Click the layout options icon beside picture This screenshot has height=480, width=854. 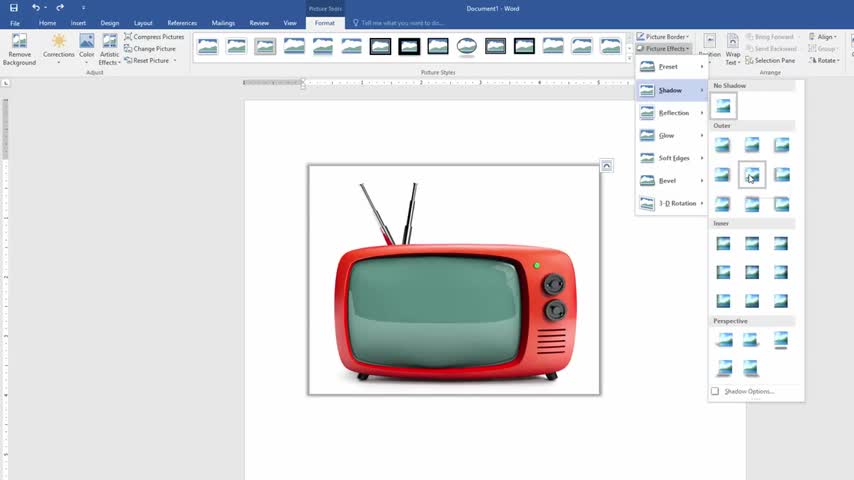click(607, 166)
